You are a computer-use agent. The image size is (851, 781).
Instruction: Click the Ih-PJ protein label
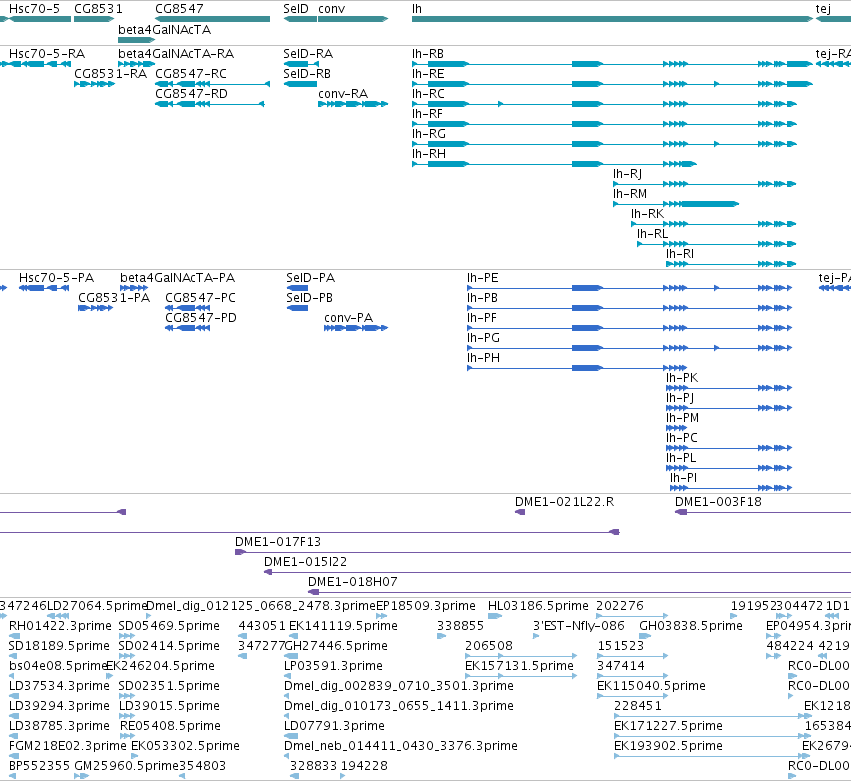[680, 398]
